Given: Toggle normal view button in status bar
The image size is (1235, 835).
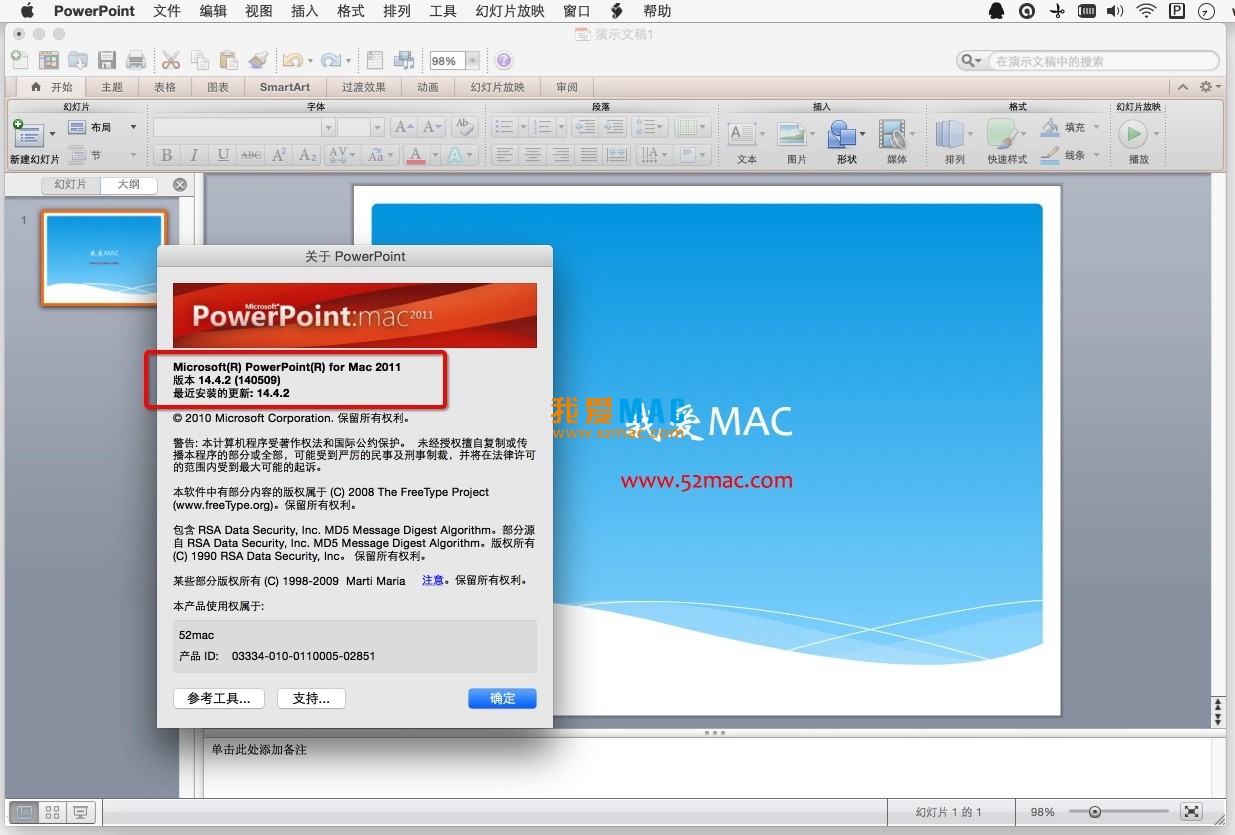Looking at the screenshot, I should [25, 812].
